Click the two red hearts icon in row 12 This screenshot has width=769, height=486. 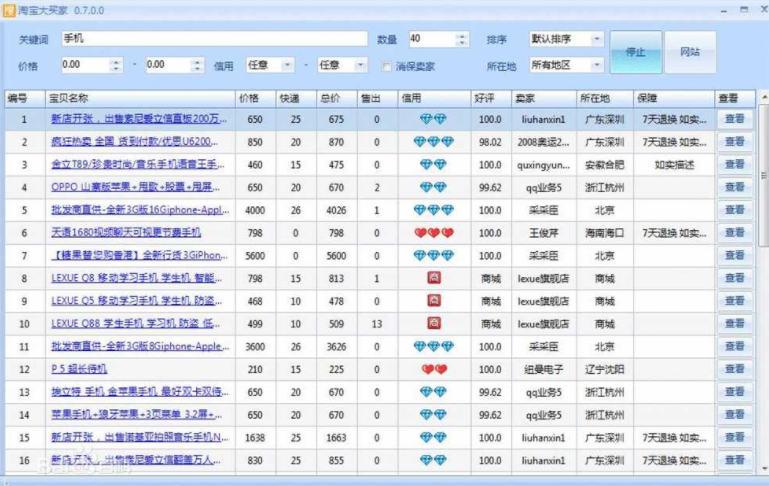(434, 369)
